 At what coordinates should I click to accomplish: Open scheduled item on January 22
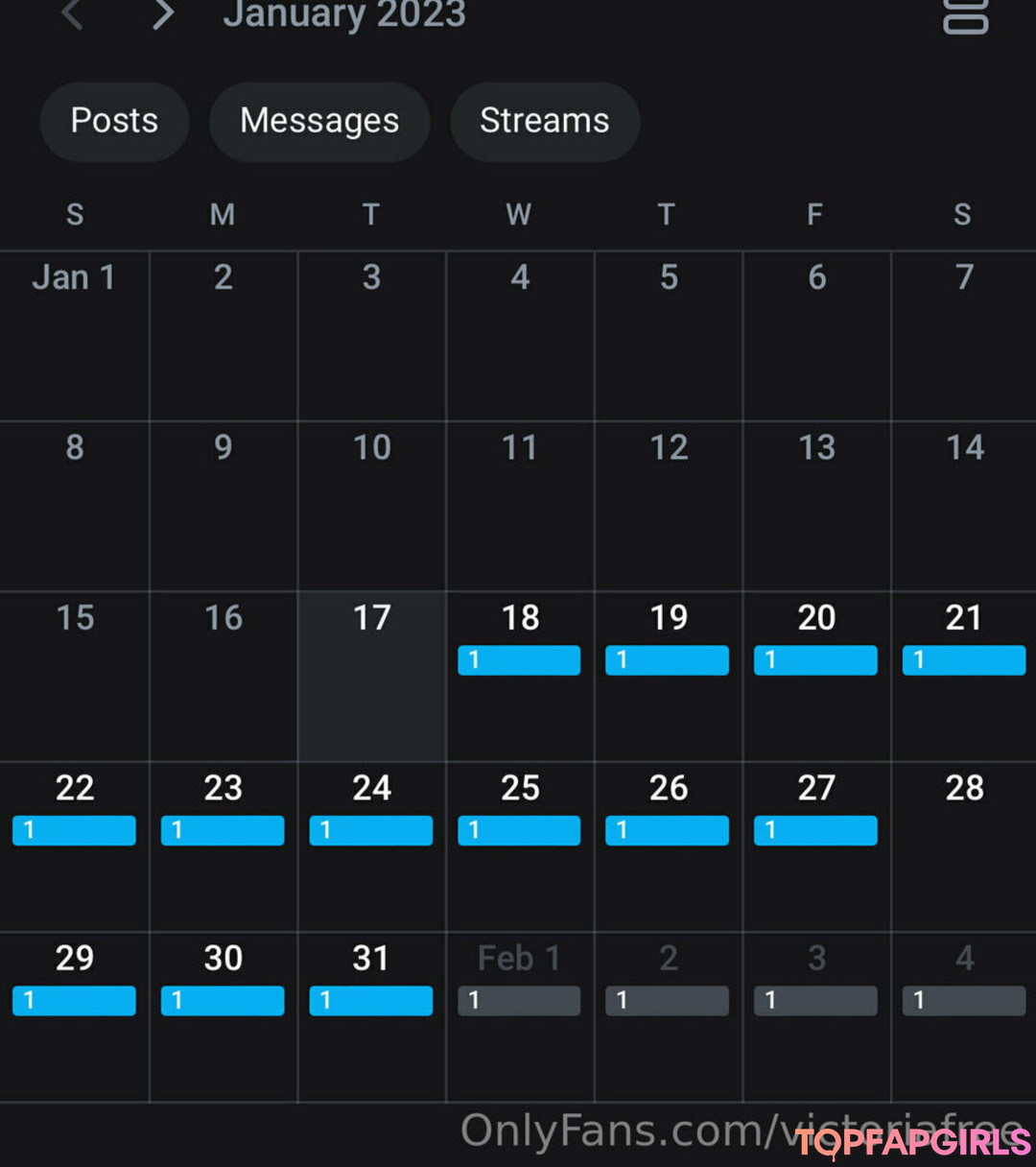pos(74,830)
